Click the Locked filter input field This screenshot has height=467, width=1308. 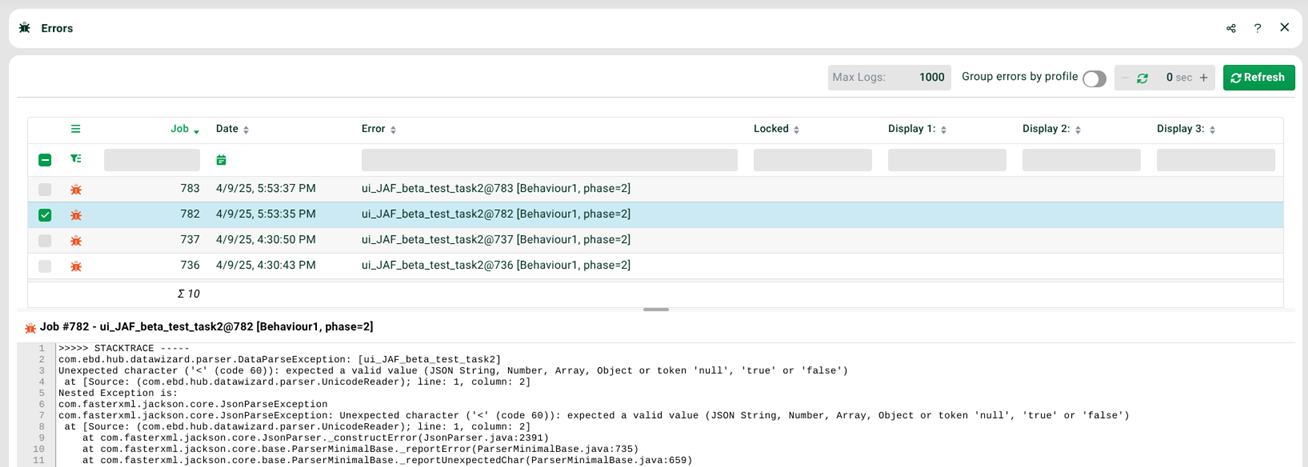tap(812, 160)
